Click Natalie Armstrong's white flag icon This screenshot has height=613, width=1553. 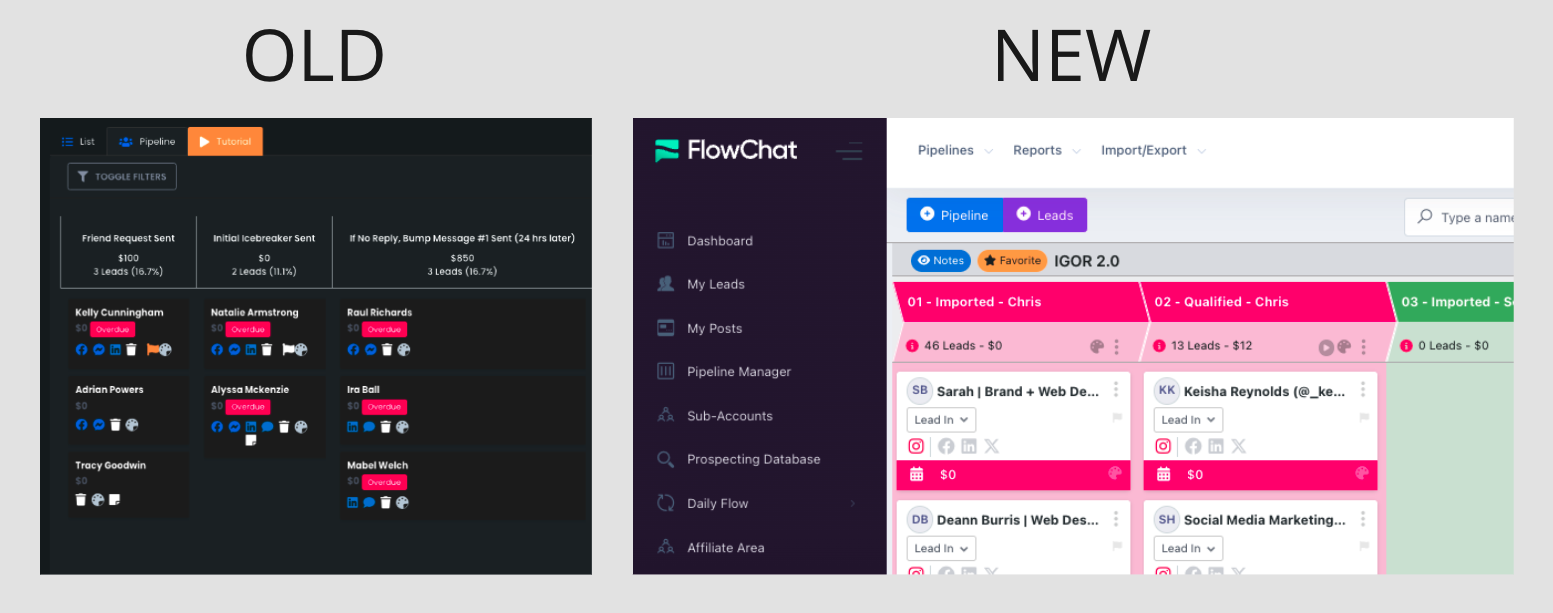[x=287, y=350]
